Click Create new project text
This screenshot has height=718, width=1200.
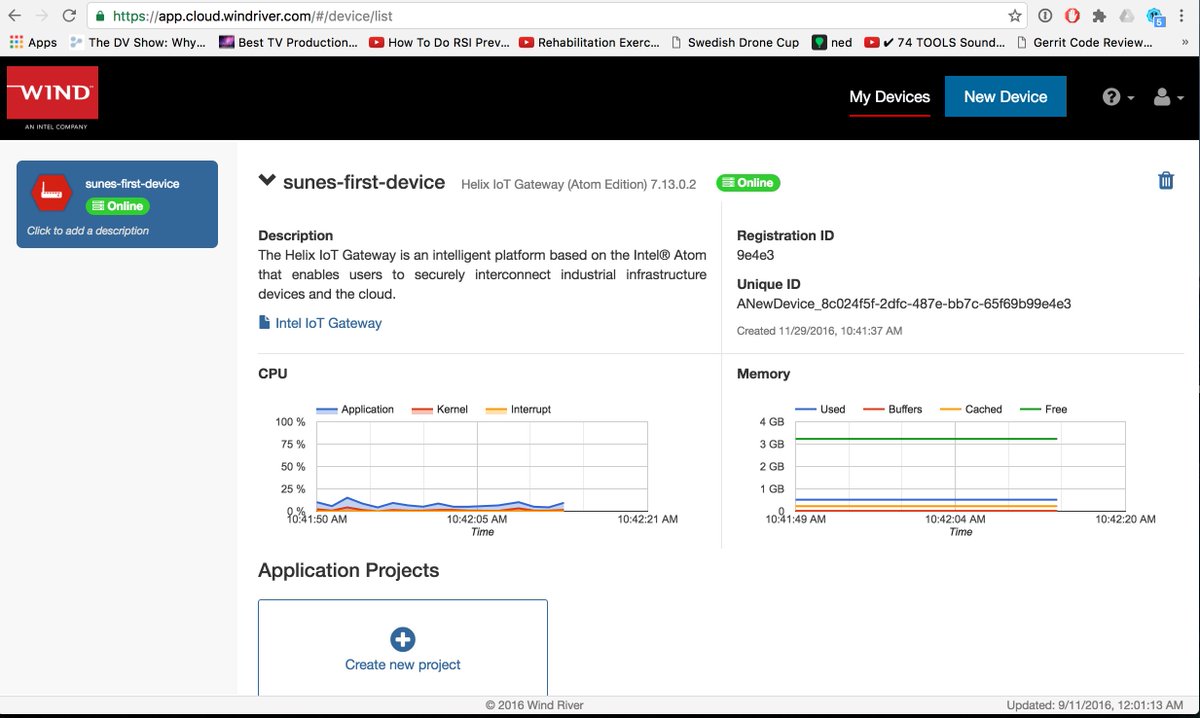pos(403,664)
